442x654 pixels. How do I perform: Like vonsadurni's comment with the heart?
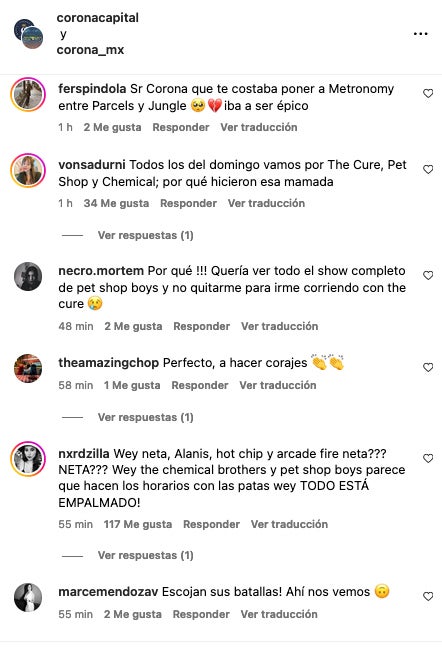point(428,169)
